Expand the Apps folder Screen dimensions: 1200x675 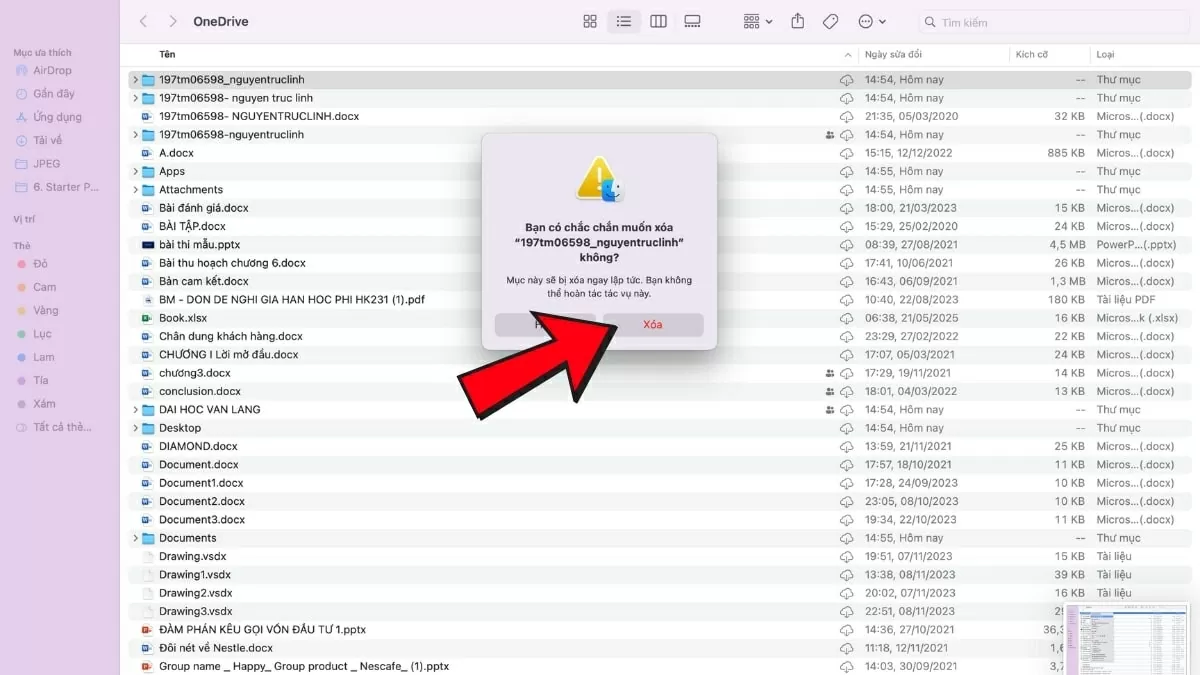click(135, 172)
